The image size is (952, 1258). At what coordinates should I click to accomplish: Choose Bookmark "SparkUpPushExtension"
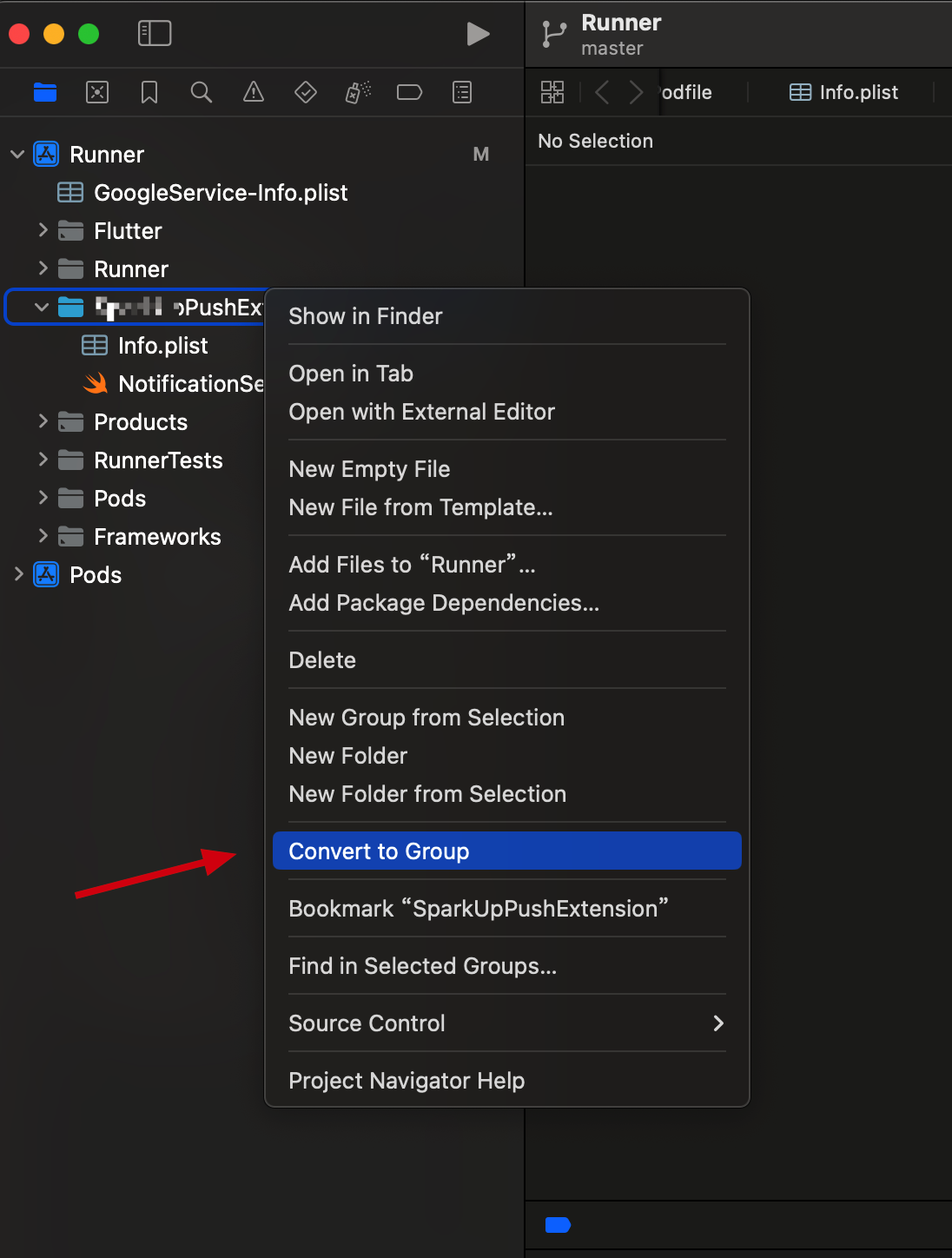pyautogui.click(x=507, y=909)
